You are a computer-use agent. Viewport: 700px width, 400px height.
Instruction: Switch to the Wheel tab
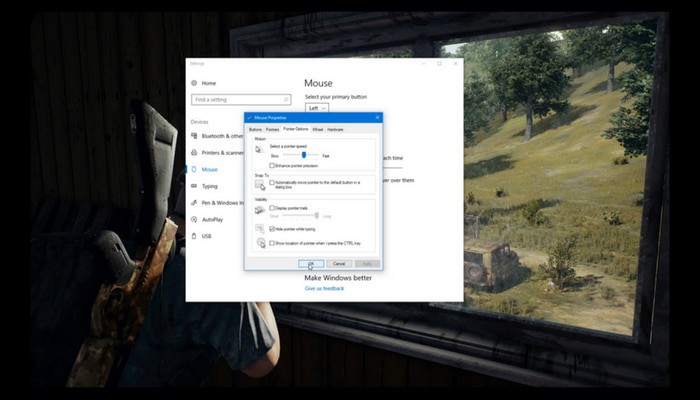(317, 129)
